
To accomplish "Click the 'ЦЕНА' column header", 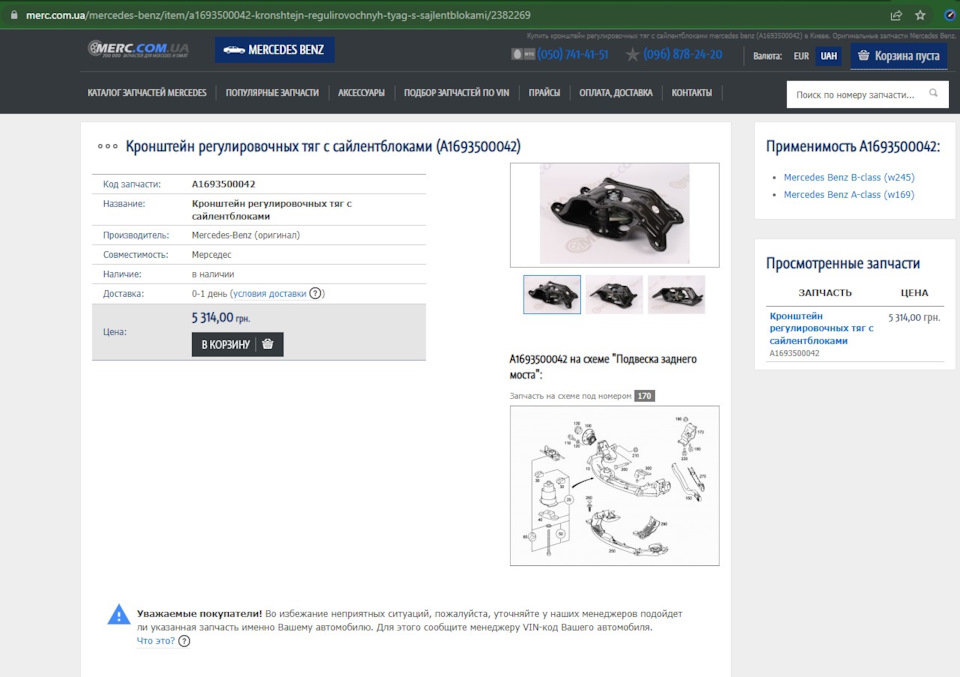I will [914, 293].
